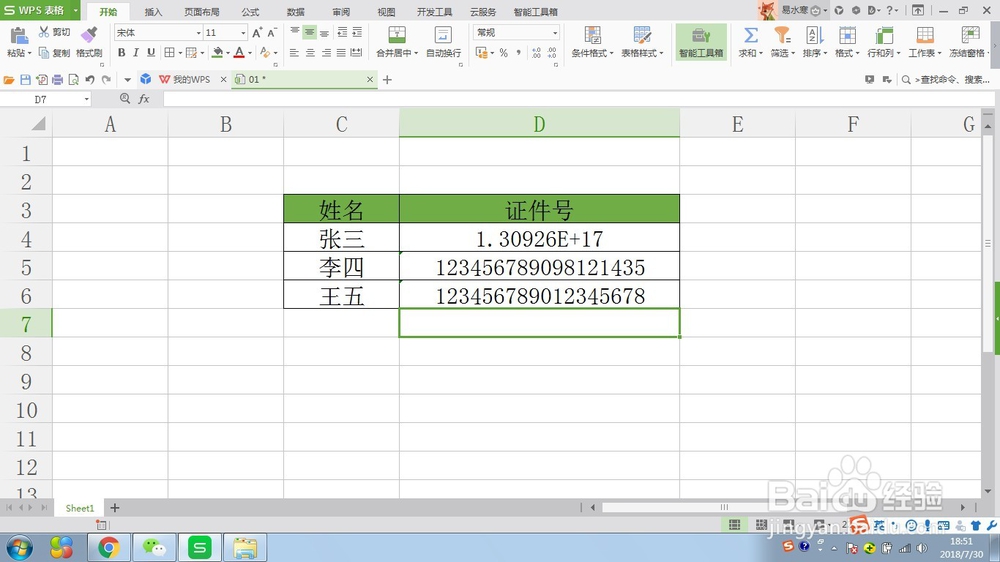This screenshot has width=1000, height=562.
Task: Click the borders icon
Action: coord(170,53)
